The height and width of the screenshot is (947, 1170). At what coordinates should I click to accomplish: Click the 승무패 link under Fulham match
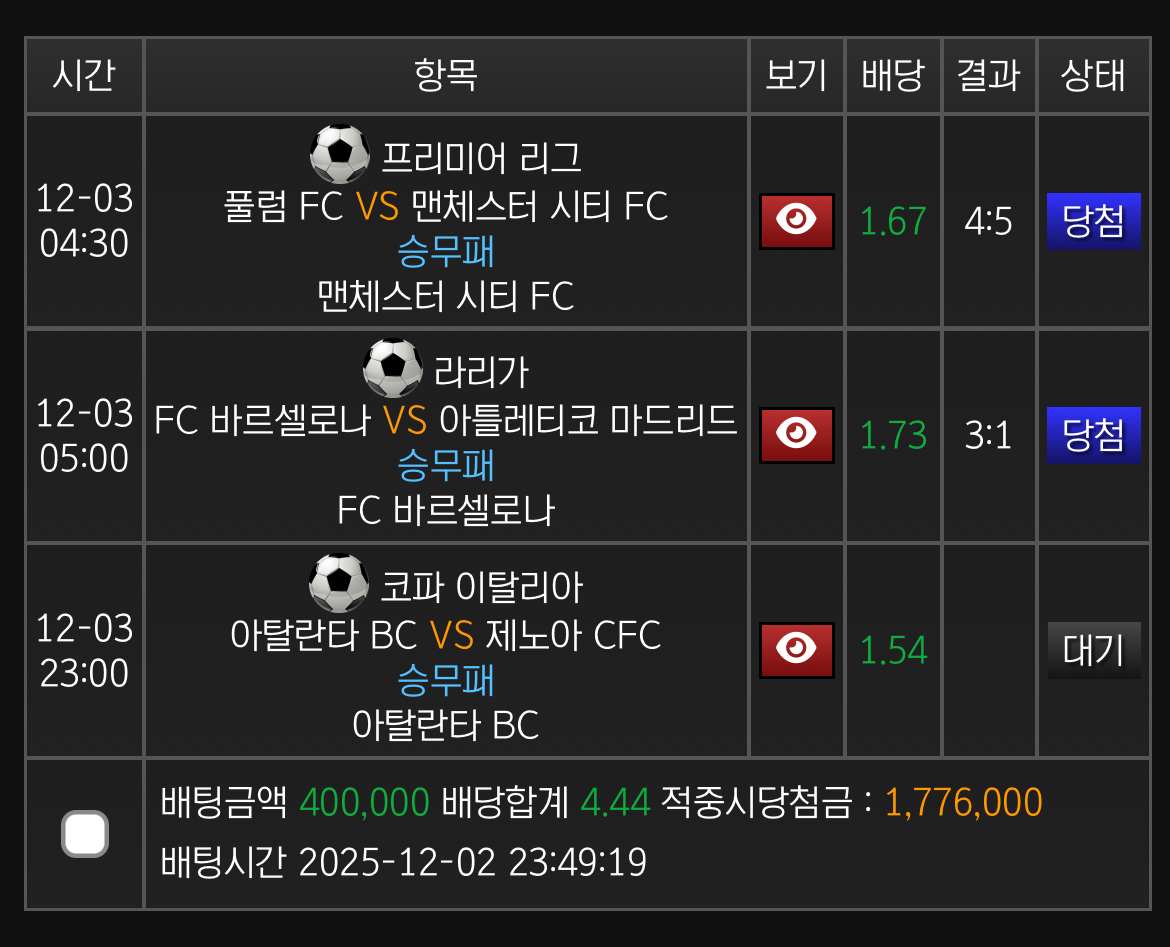(x=446, y=251)
